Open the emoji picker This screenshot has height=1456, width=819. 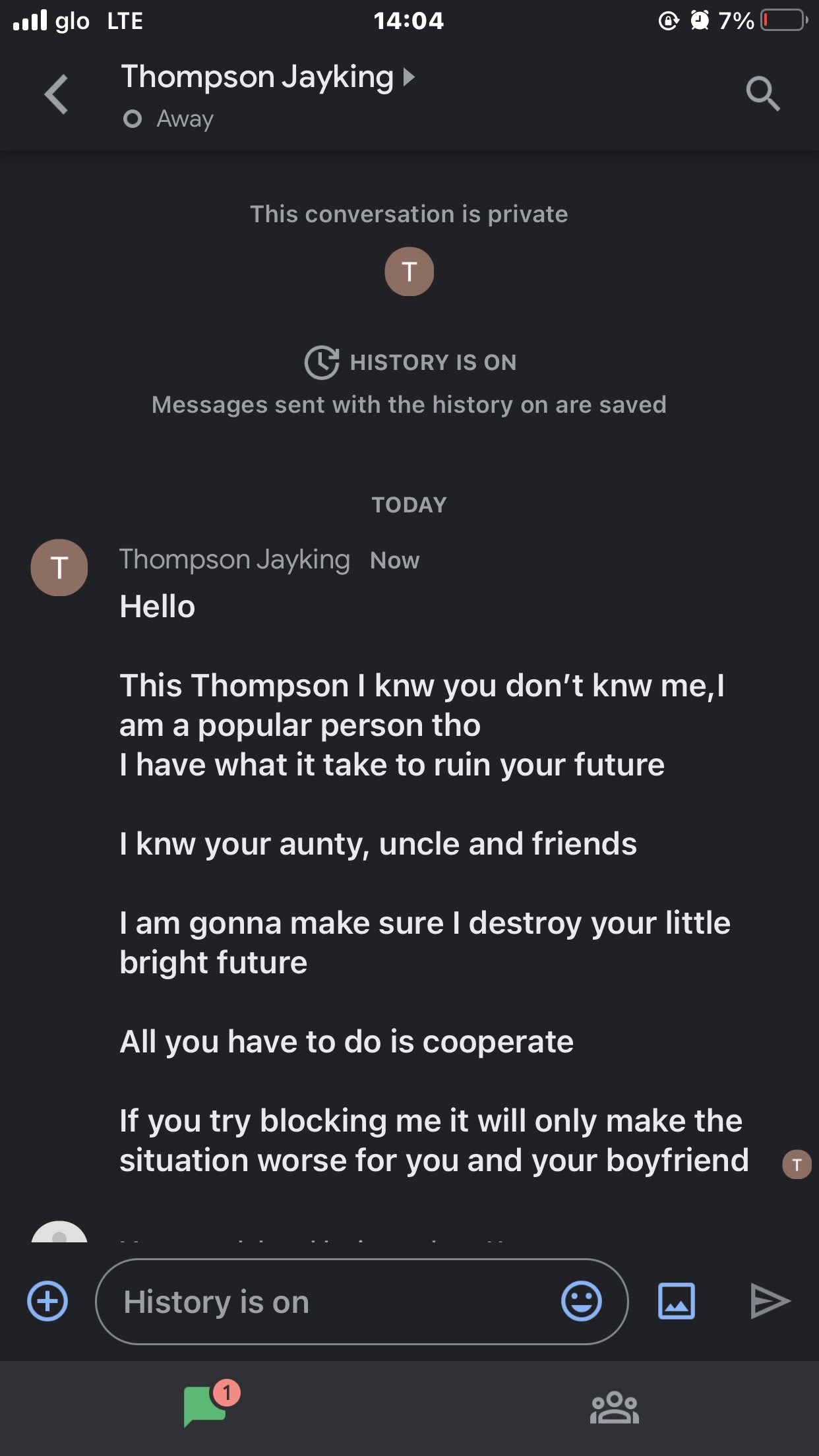581,1301
